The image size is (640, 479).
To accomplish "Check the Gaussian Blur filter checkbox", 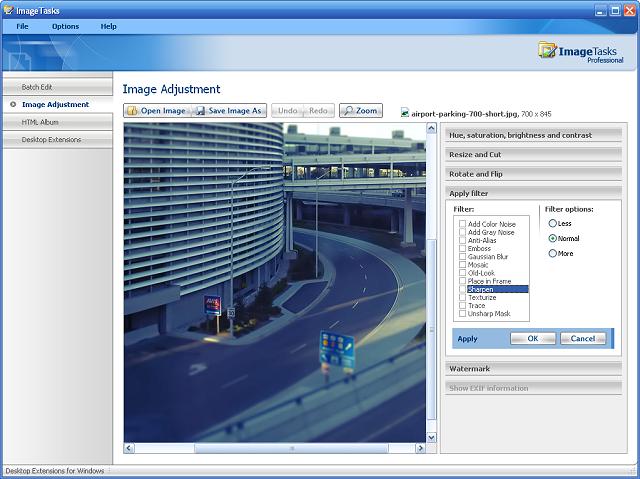I will pos(462,257).
